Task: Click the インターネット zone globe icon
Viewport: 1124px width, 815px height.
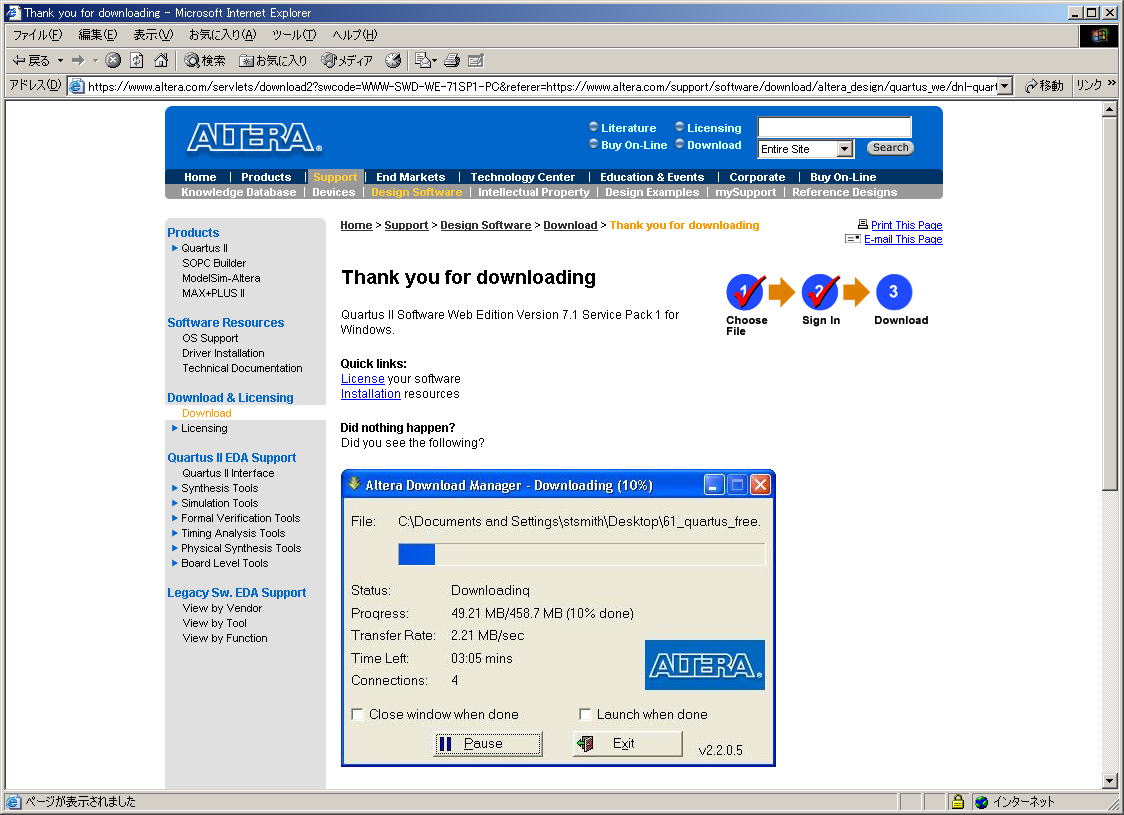Action: click(981, 801)
